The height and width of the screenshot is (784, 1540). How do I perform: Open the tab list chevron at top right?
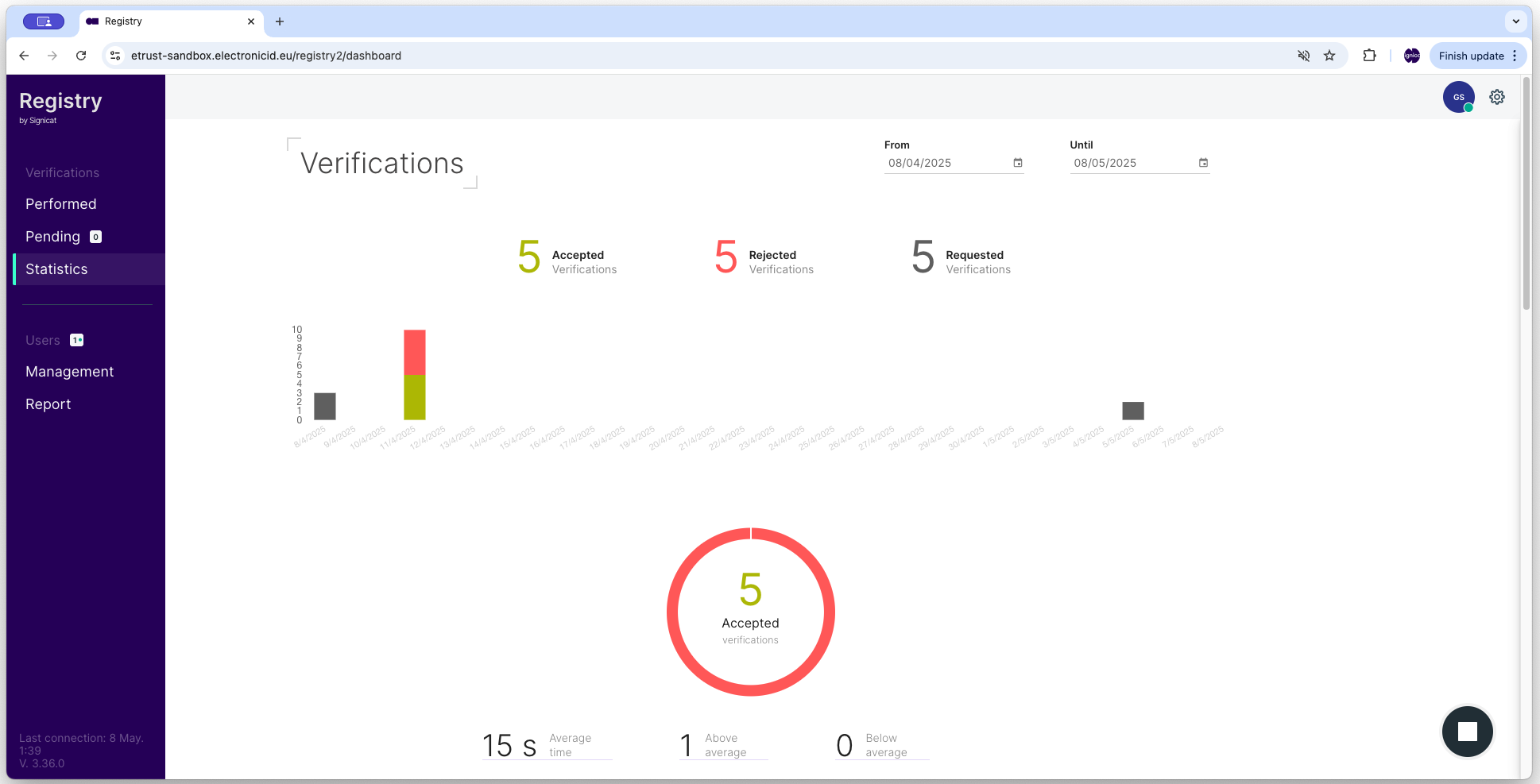pos(1516,21)
